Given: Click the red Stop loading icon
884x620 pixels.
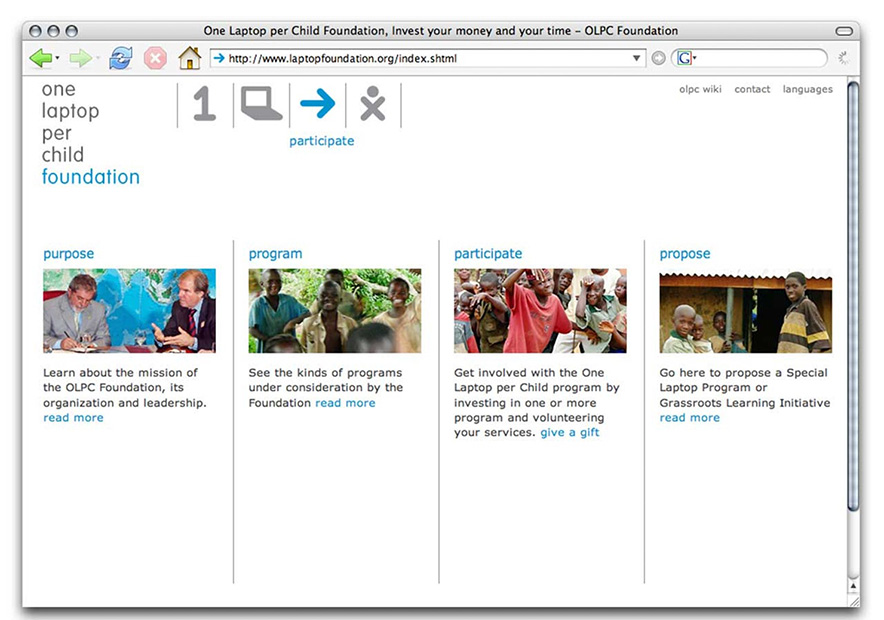Looking at the screenshot, I should pyautogui.click(x=155, y=58).
